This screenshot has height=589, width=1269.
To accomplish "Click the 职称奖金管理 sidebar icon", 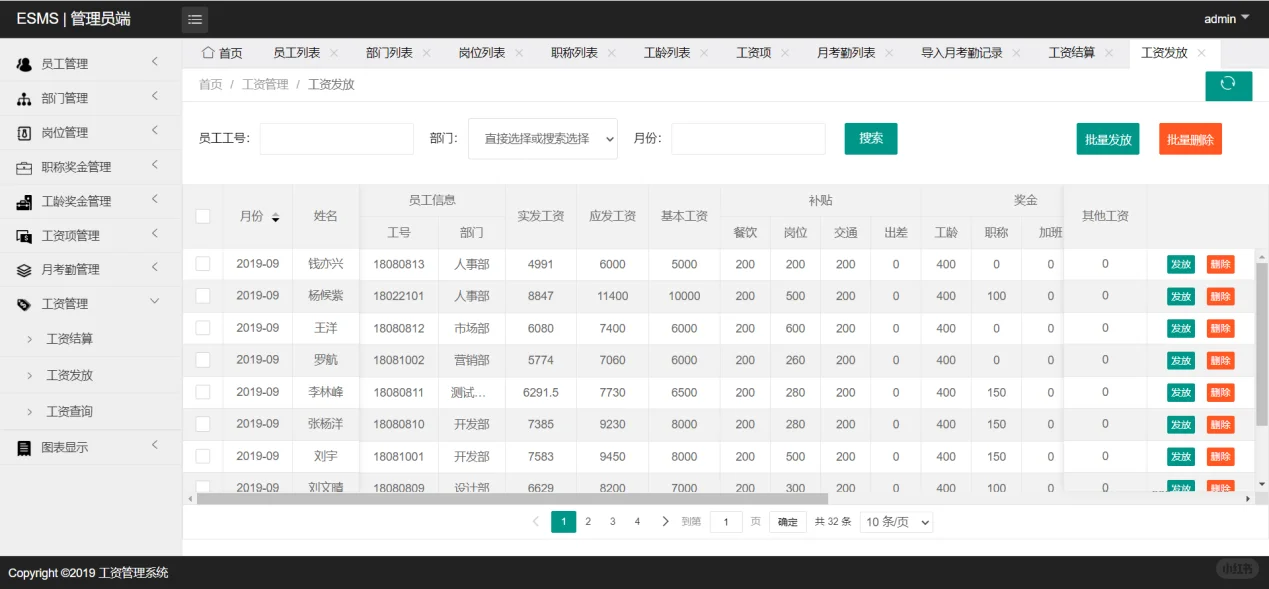I will pos(22,166).
